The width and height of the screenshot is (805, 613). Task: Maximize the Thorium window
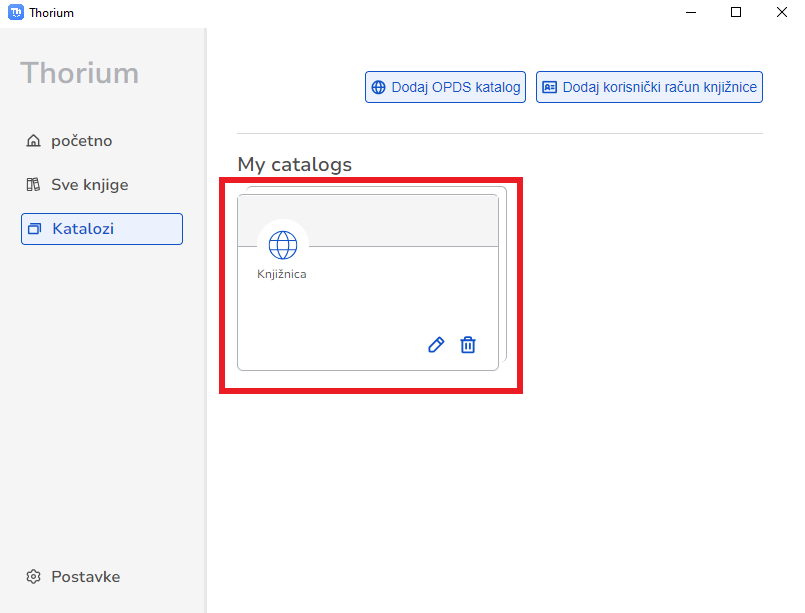(x=736, y=13)
